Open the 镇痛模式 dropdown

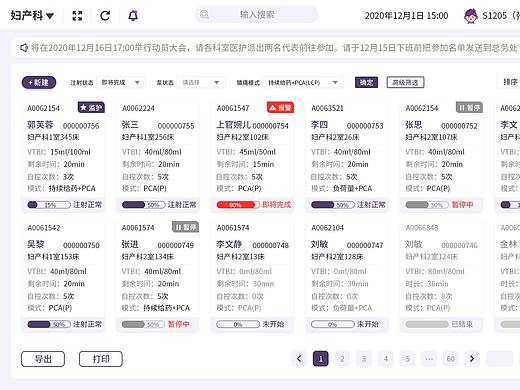303,82
